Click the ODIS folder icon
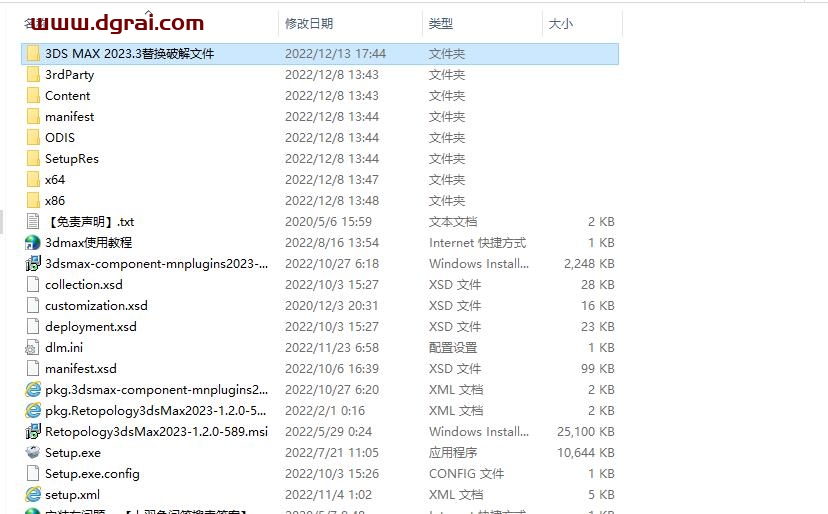This screenshot has width=828, height=514. (33, 137)
